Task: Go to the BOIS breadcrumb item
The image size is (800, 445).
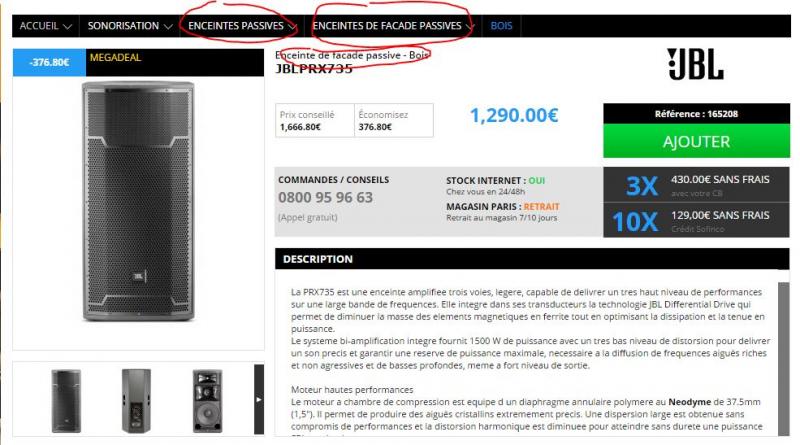Action: click(501, 26)
